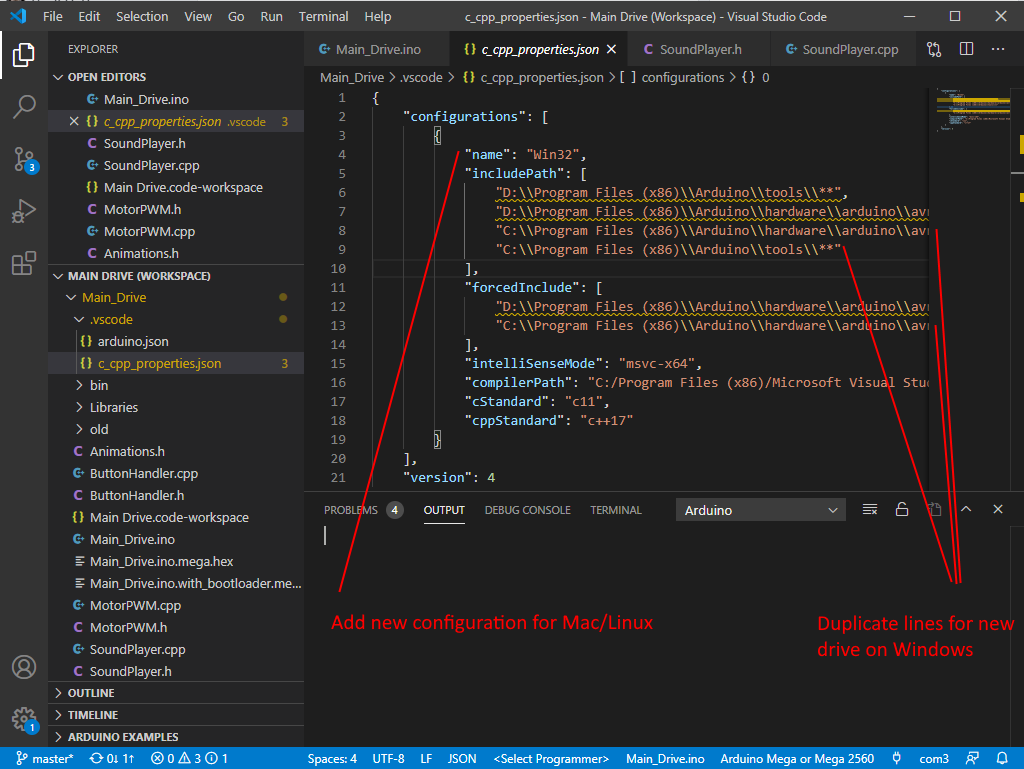Open the Problems panel tab

point(363,510)
